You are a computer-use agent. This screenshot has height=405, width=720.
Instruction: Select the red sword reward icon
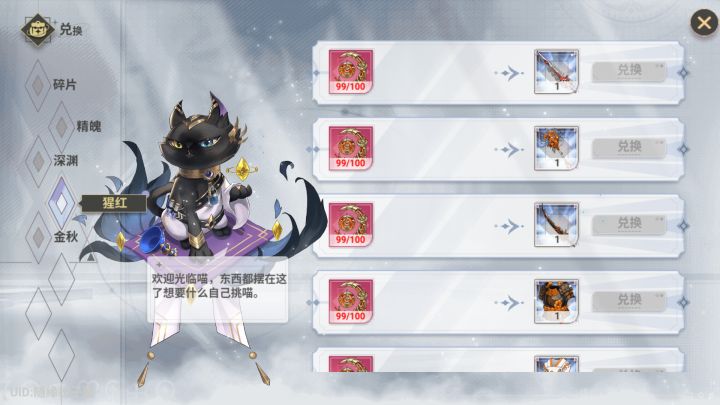click(557, 72)
